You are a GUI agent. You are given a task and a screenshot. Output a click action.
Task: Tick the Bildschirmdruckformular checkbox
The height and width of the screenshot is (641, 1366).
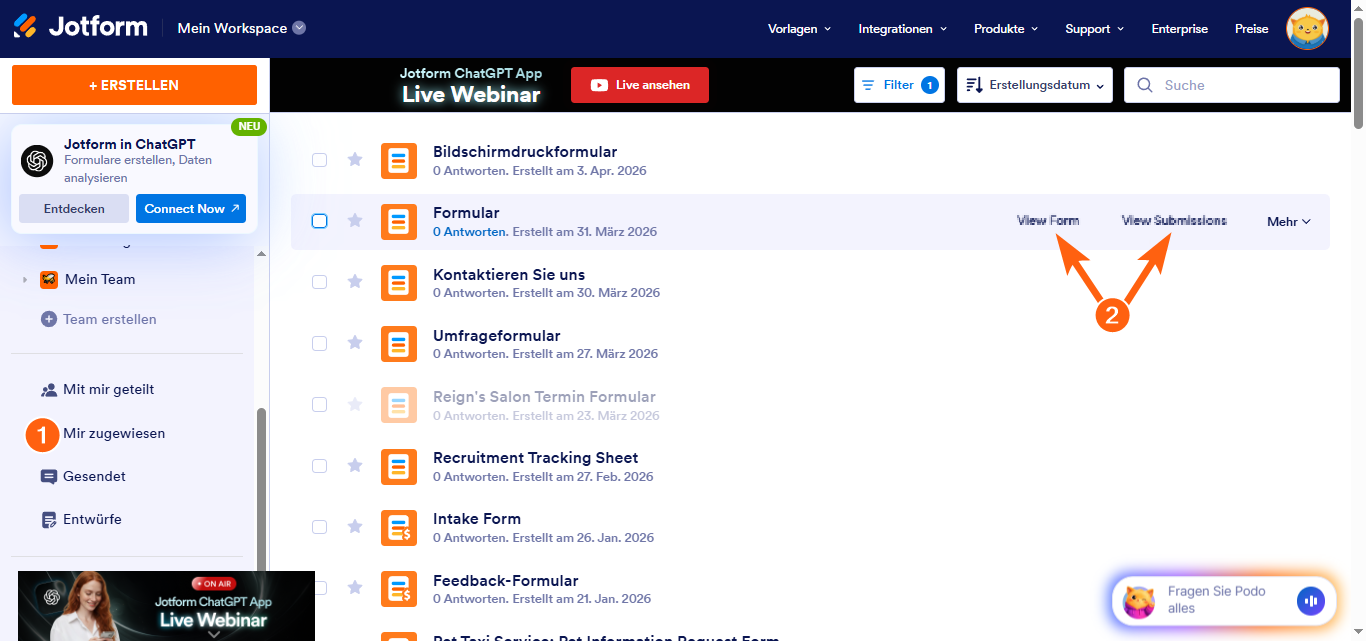(x=319, y=160)
